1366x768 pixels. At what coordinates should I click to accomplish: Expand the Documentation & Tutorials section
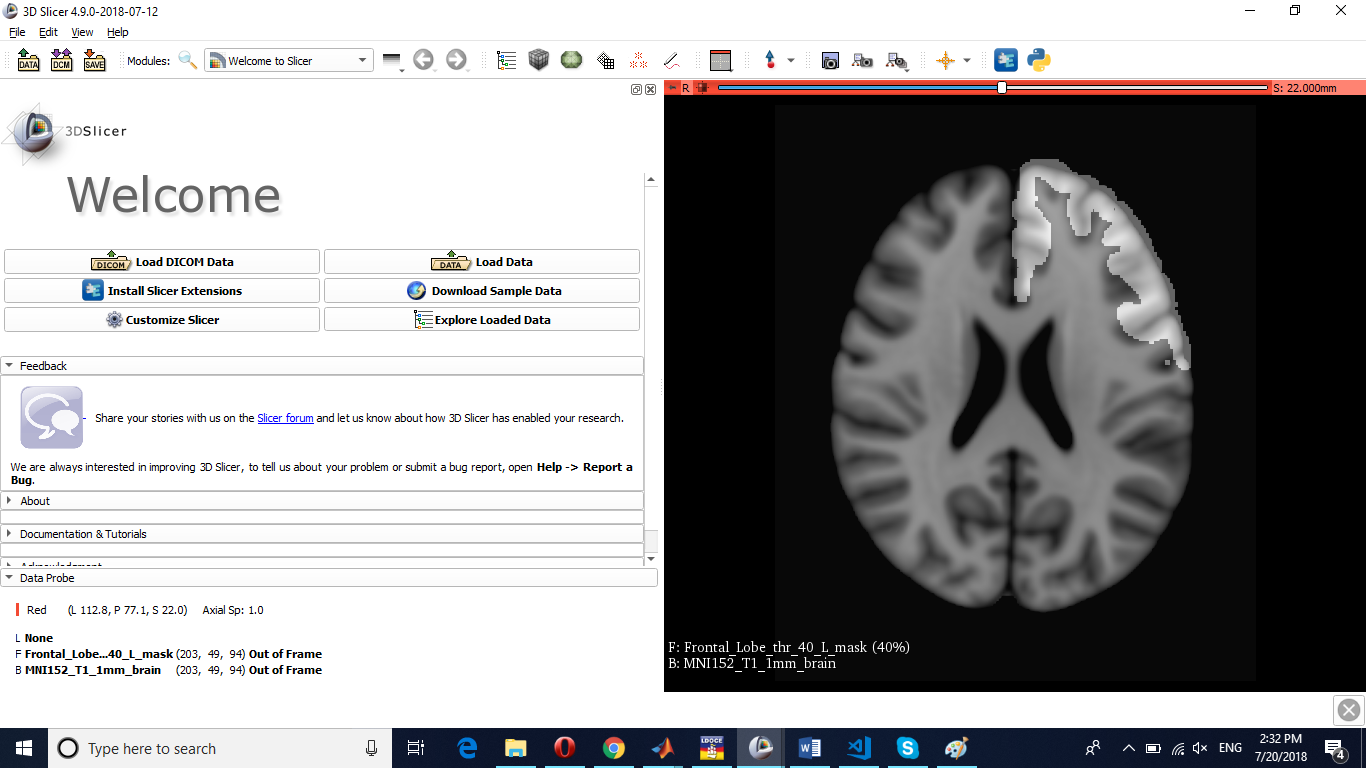(x=82, y=534)
